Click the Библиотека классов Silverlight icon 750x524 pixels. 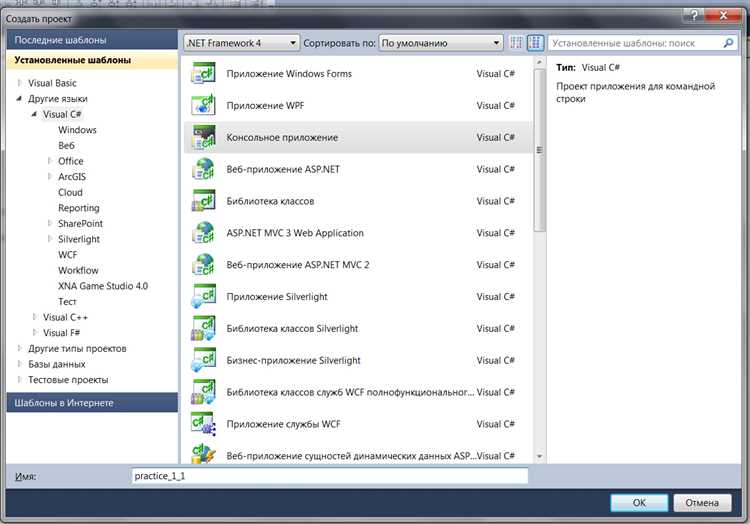(x=203, y=328)
